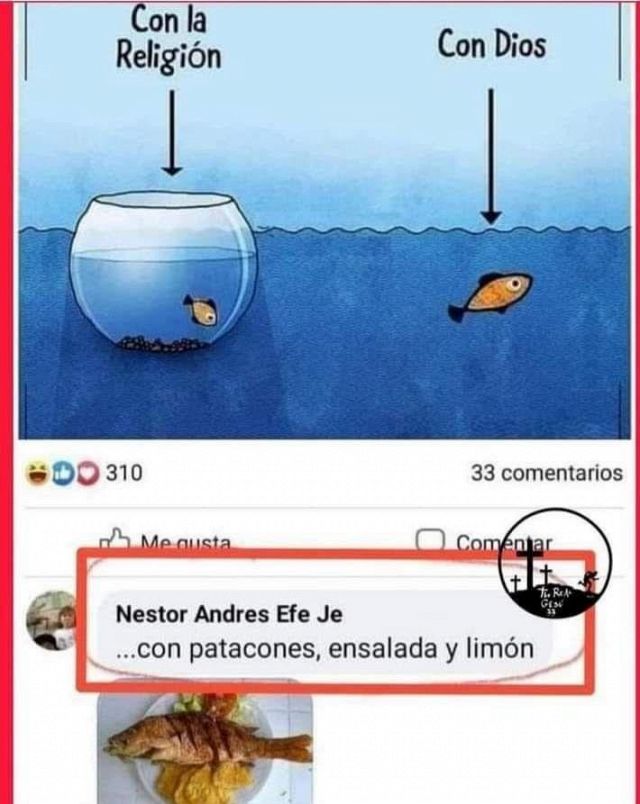640x804 pixels.
Task: Click the laughing reaction emoji
Action: pos(37,473)
